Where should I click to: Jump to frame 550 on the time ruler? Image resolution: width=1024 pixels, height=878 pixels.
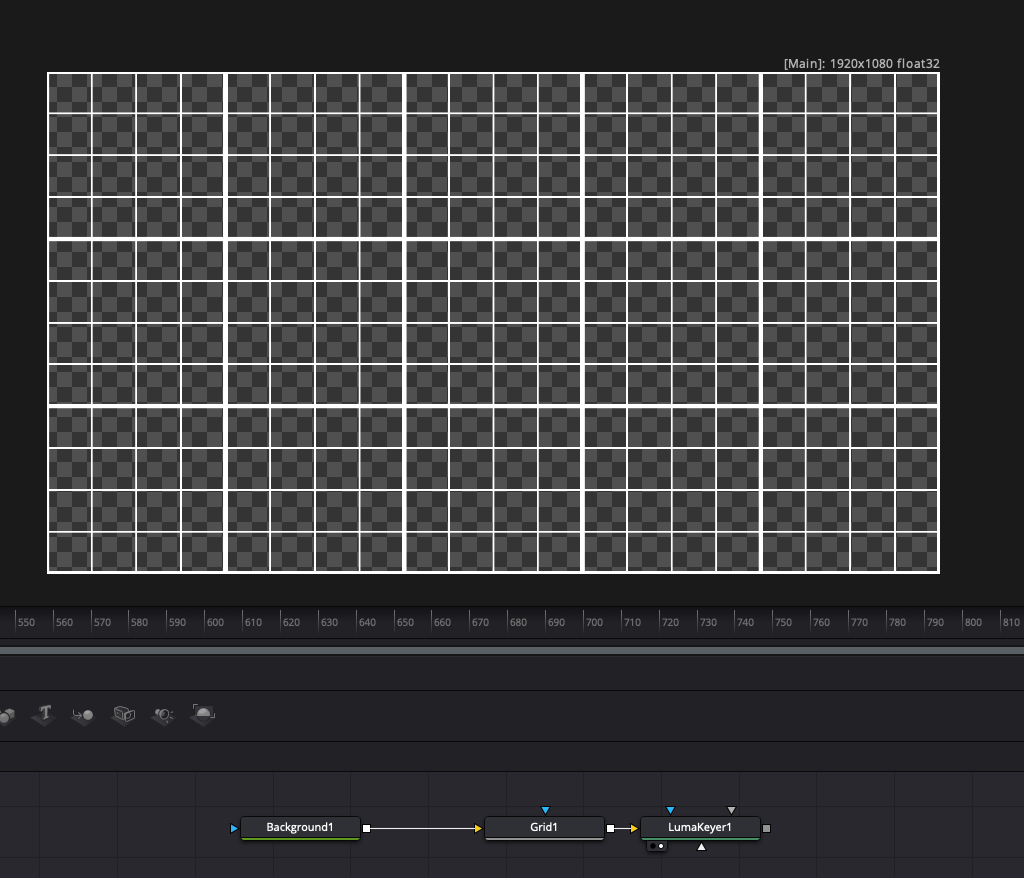pyautogui.click(x=26, y=622)
